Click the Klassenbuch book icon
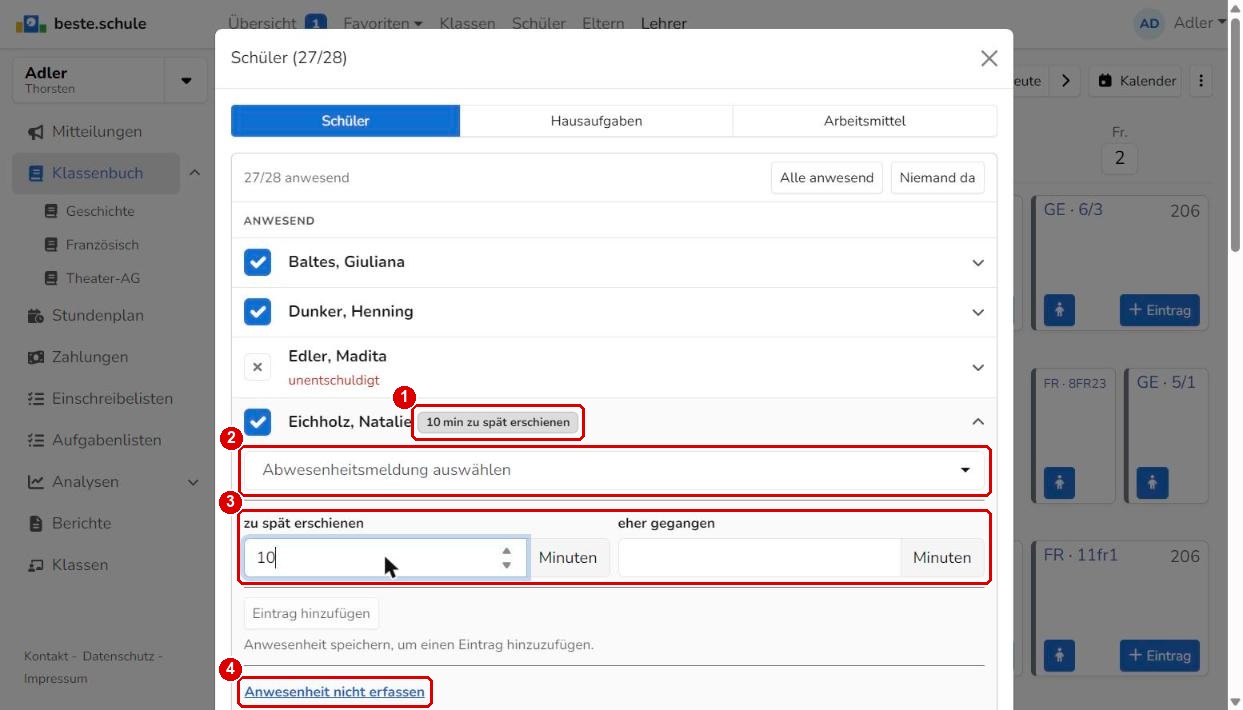1243x710 pixels. (x=36, y=173)
